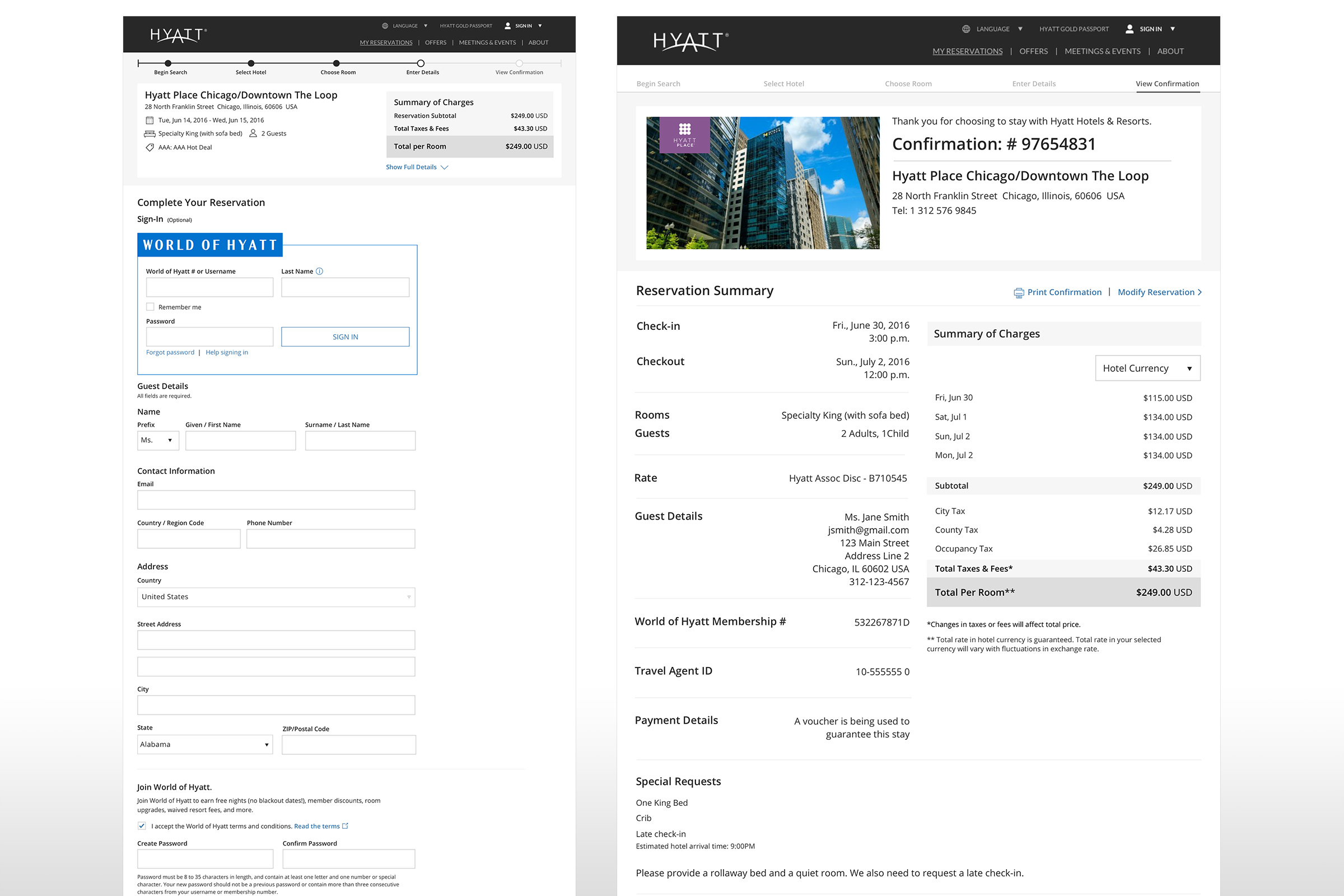Open the Language dropdown arrow in right header
Screen dimensions: 1344x896
point(1020,29)
